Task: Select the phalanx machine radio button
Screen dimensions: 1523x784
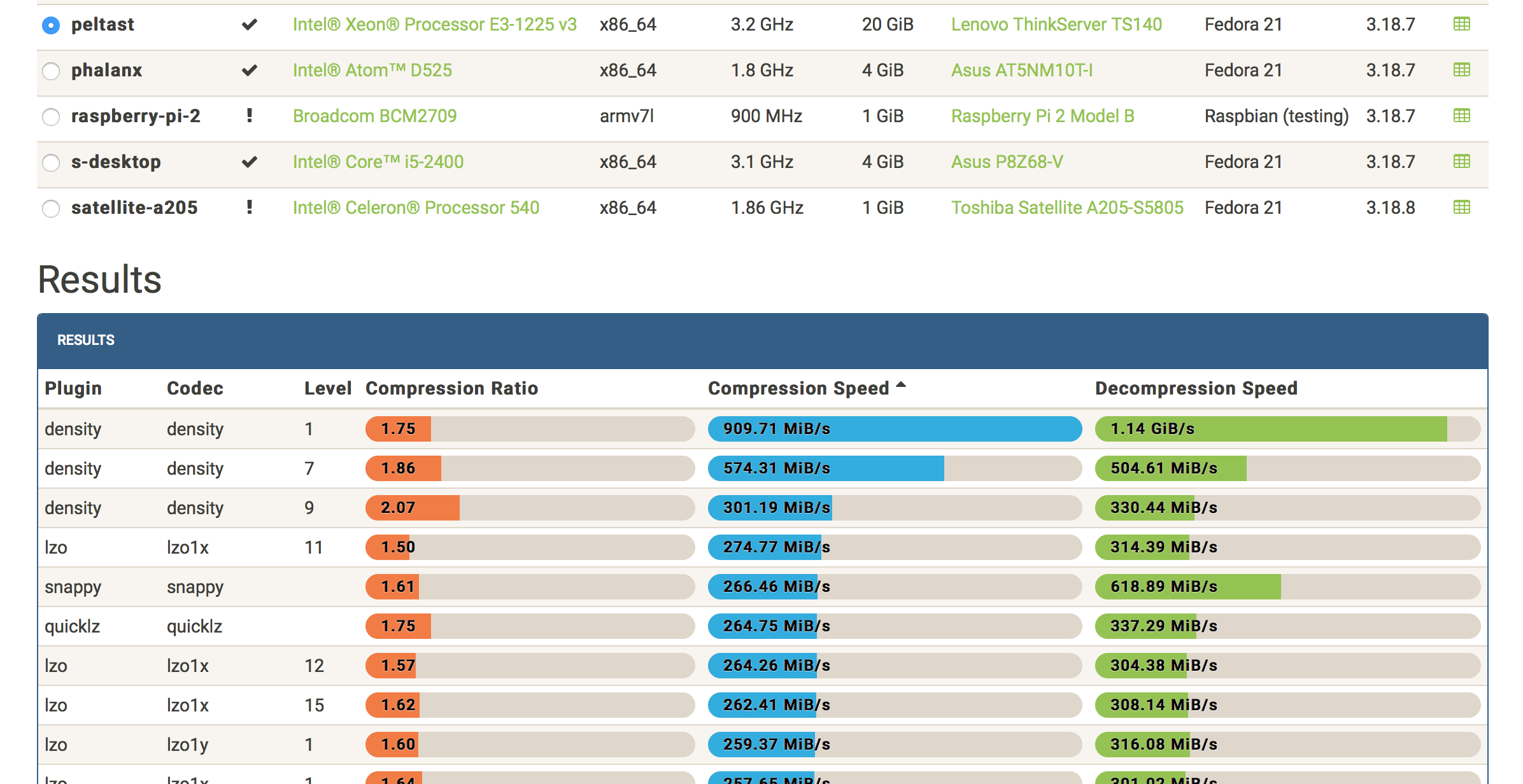Action: click(x=51, y=71)
